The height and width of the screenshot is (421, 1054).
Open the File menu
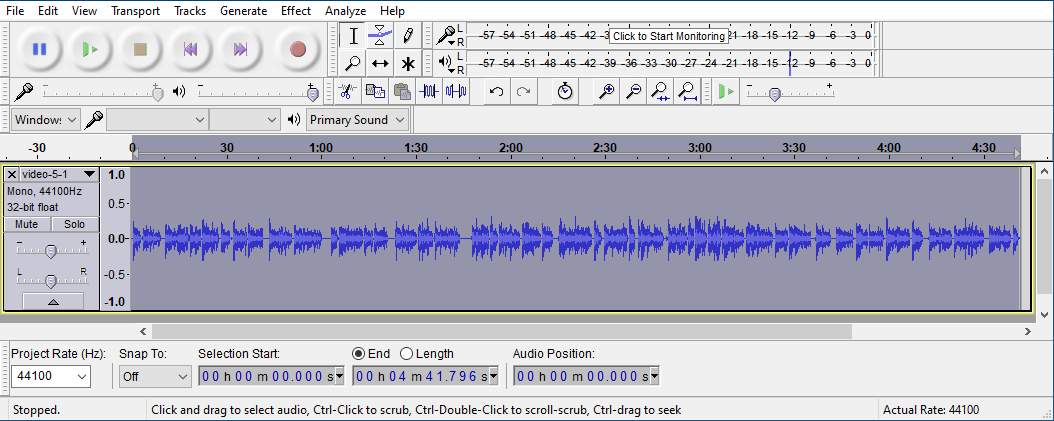pyautogui.click(x=15, y=11)
